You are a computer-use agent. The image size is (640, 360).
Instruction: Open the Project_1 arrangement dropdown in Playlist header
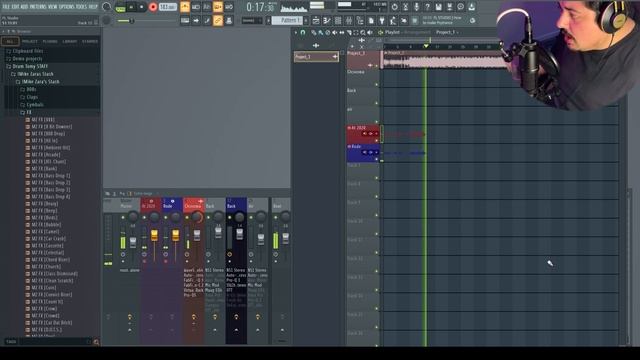(x=447, y=32)
